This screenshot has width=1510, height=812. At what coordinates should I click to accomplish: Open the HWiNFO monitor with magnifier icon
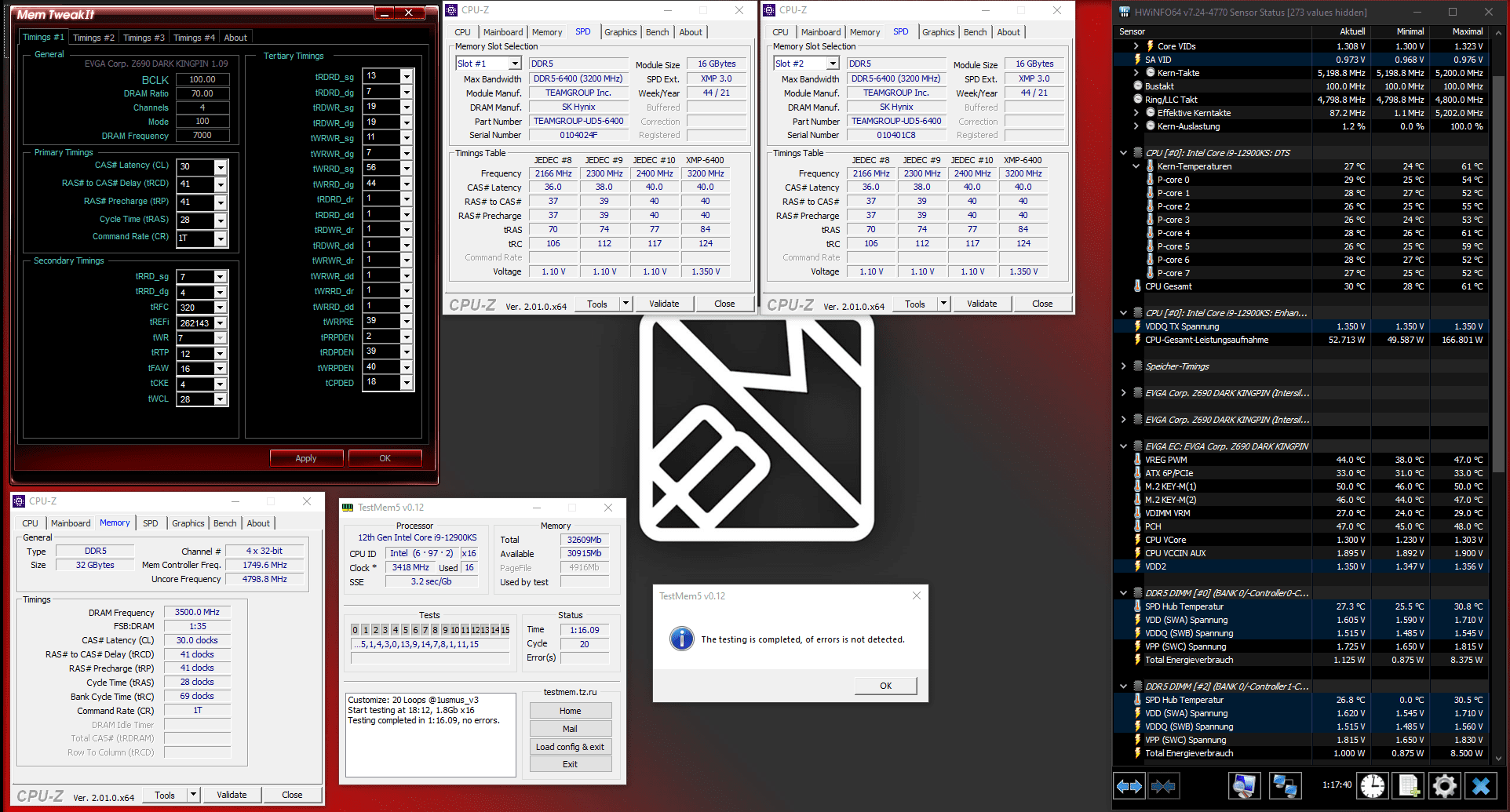pyautogui.click(x=1244, y=785)
